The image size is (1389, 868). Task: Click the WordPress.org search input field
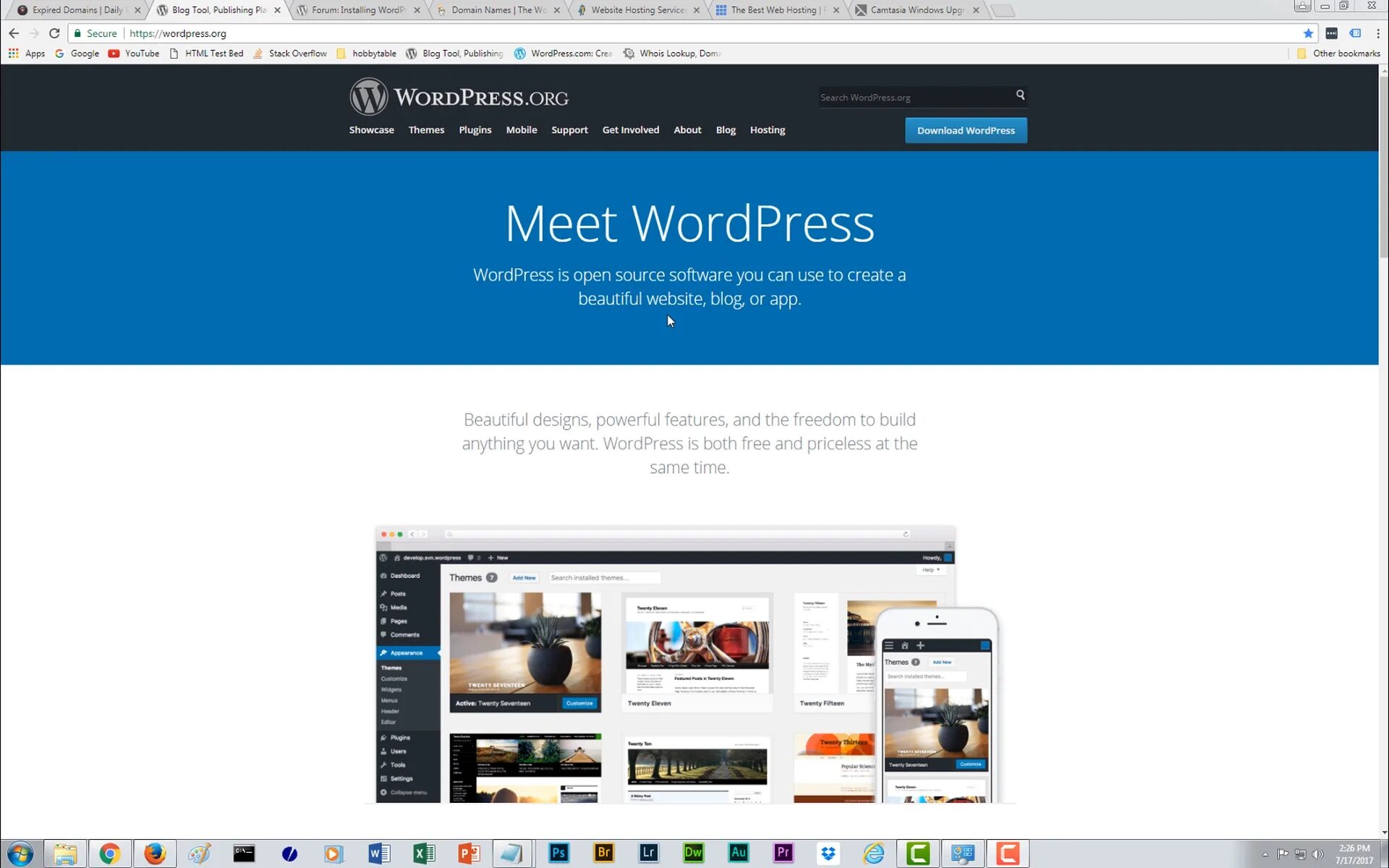coord(913,97)
